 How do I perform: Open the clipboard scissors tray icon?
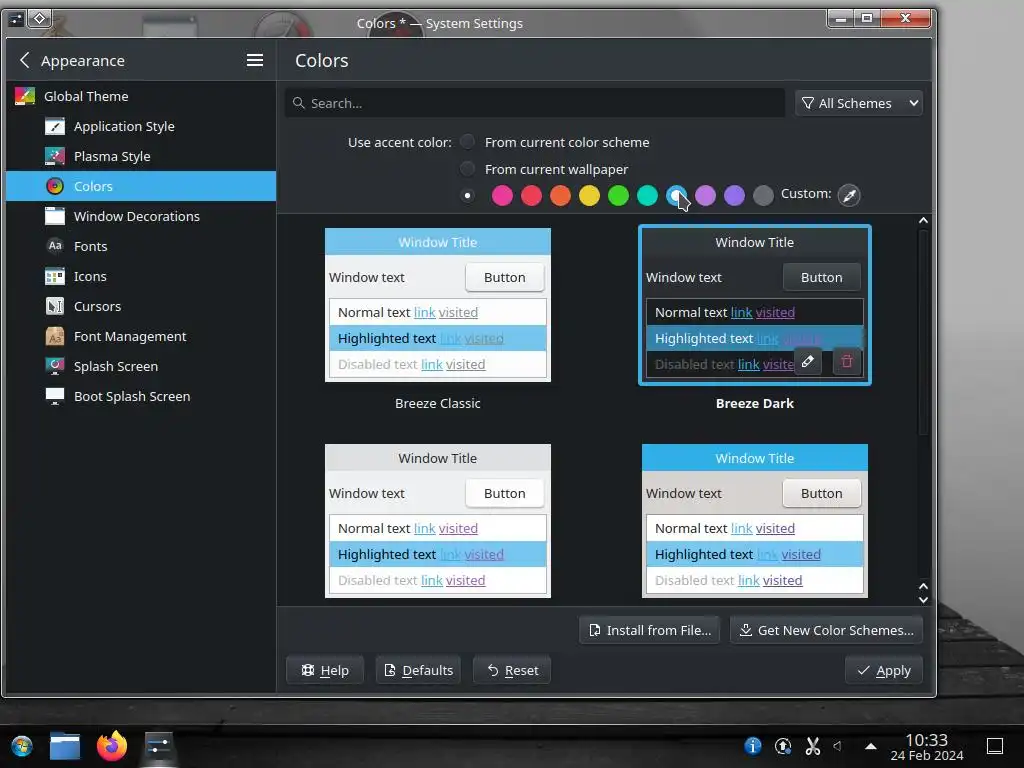click(812, 746)
